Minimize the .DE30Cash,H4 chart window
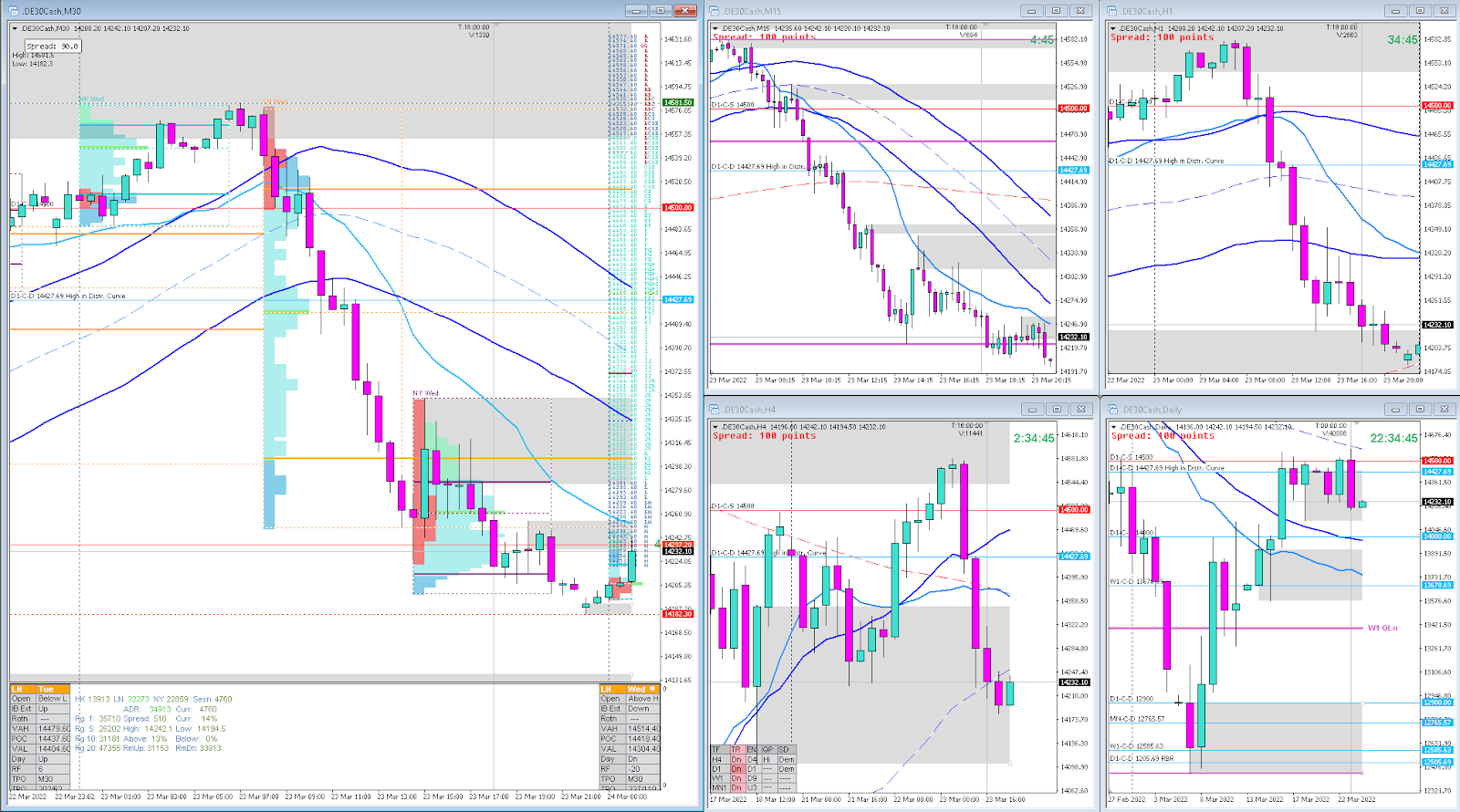This screenshot has height=812, width=1460. point(1032,409)
